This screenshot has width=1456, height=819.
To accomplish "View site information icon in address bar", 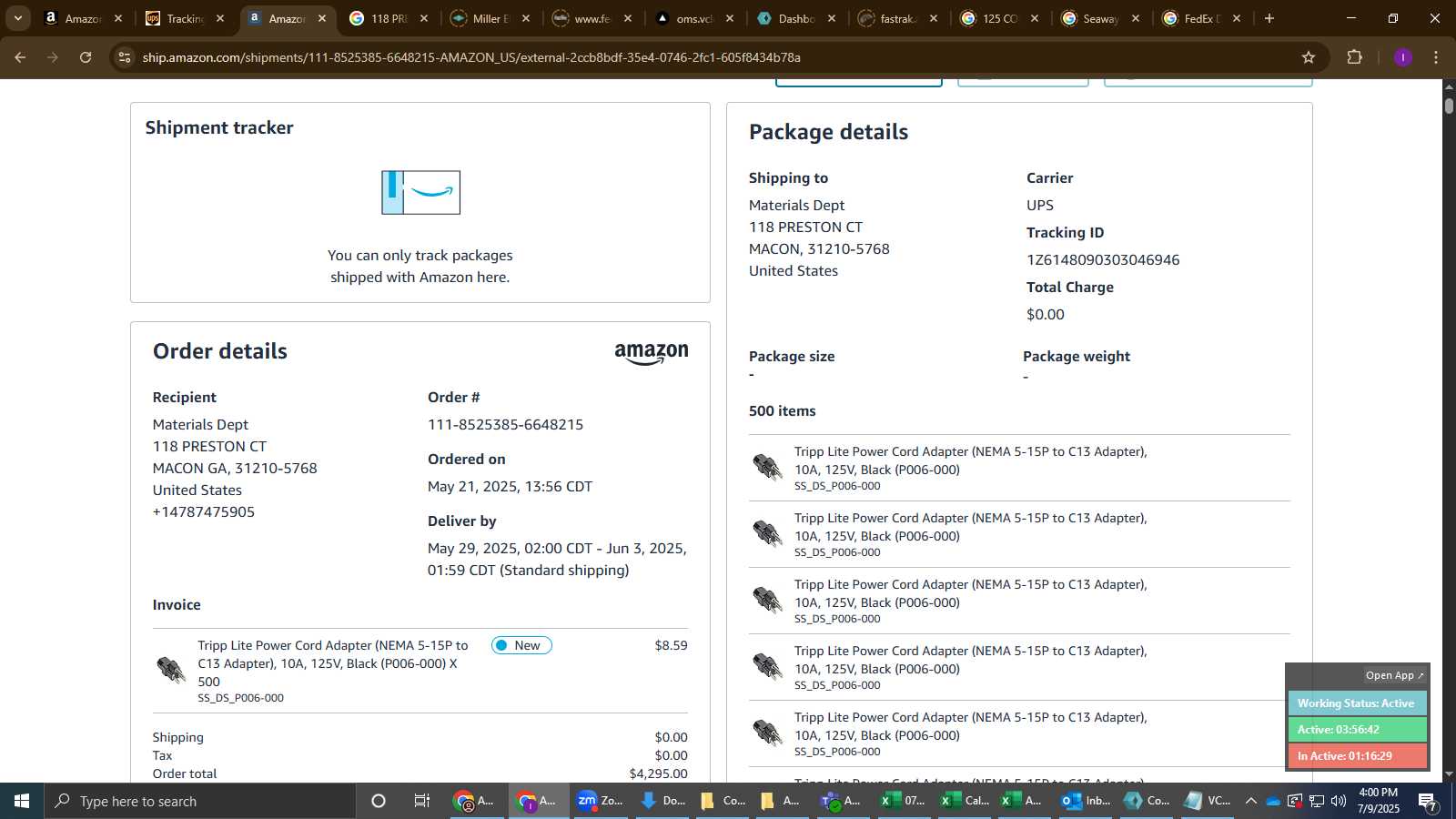I will [x=125, y=57].
